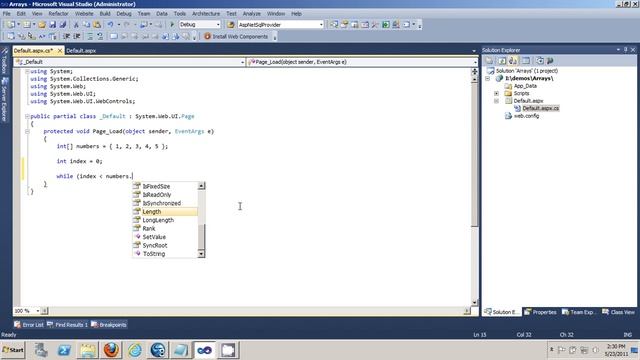Viewport: 640px width, 360px height.
Task: Click Solution Explorer Properties icon
Action: pyautogui.click(x=489, y=61)
